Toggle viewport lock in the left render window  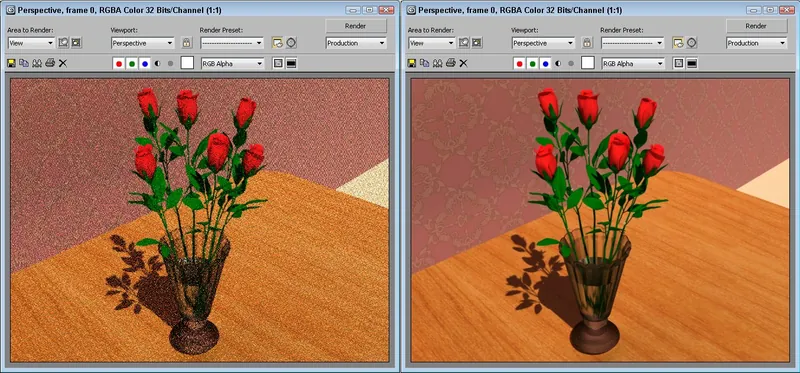point(187,43)
